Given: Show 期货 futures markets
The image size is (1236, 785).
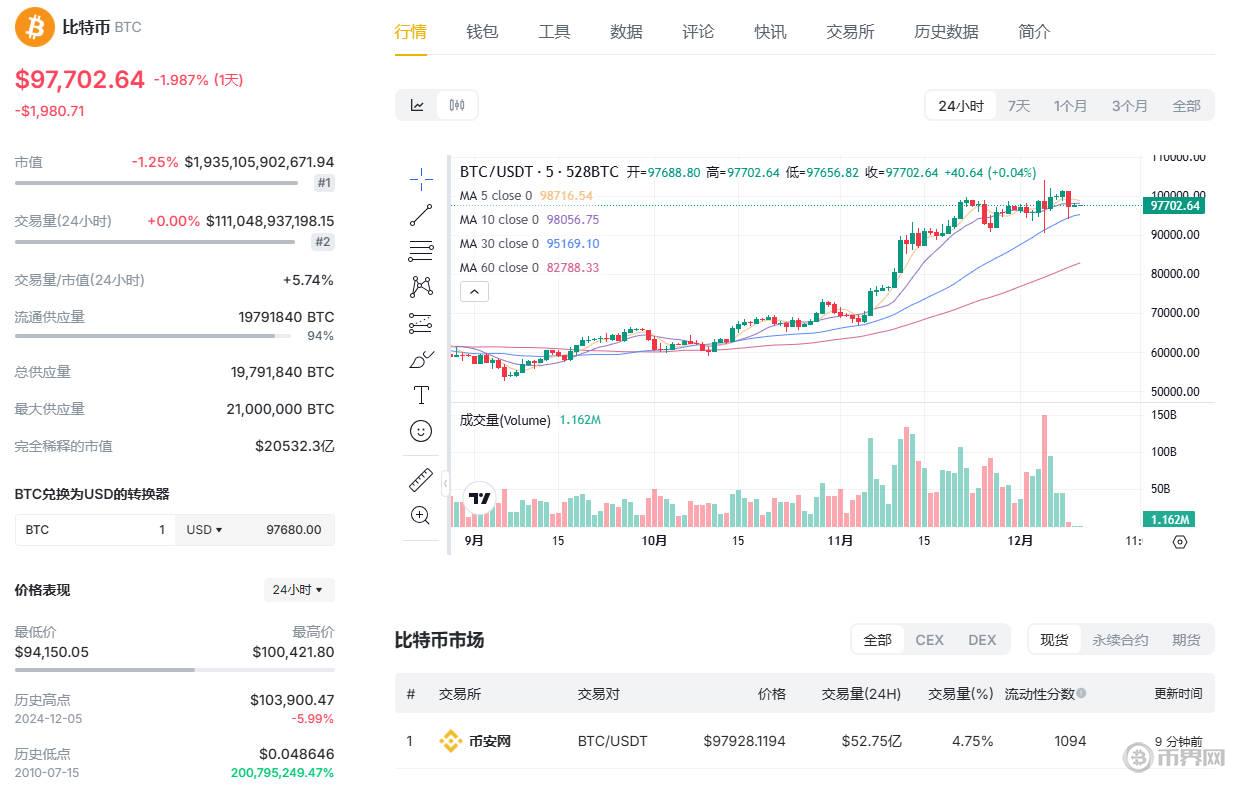Looking at the screenshot, I should click(1186, 639).
